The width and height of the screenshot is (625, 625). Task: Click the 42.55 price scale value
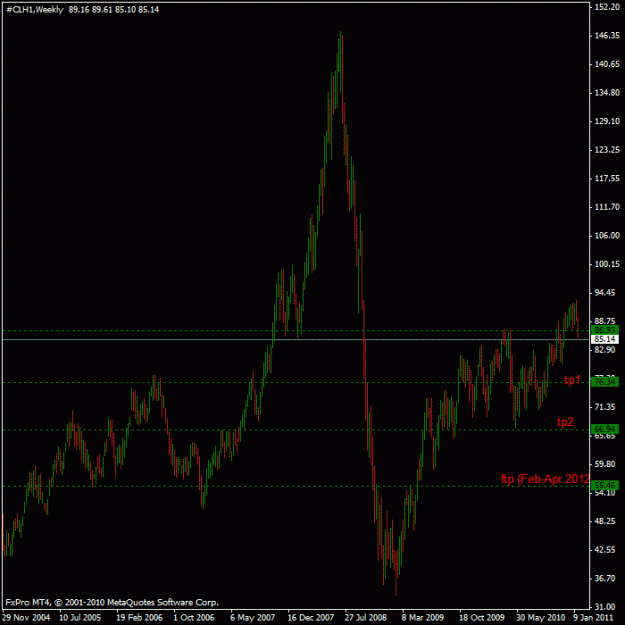607,550
